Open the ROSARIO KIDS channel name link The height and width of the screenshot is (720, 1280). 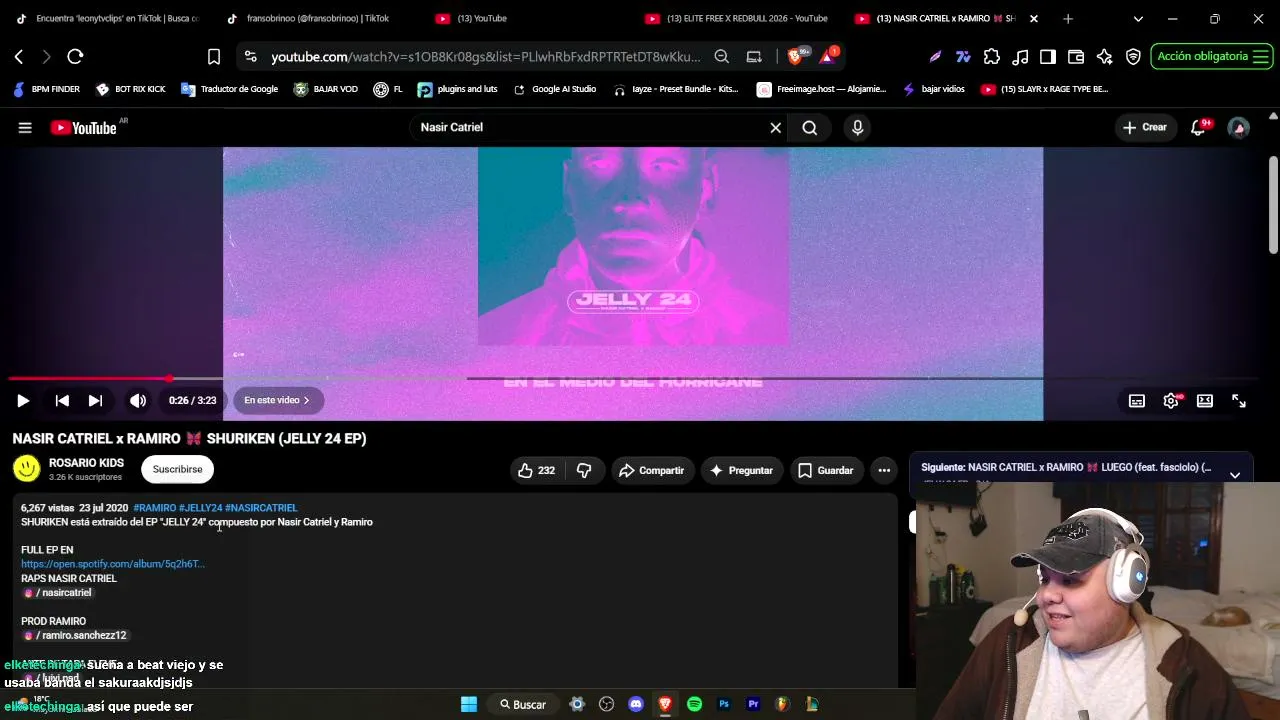(86, 463)
